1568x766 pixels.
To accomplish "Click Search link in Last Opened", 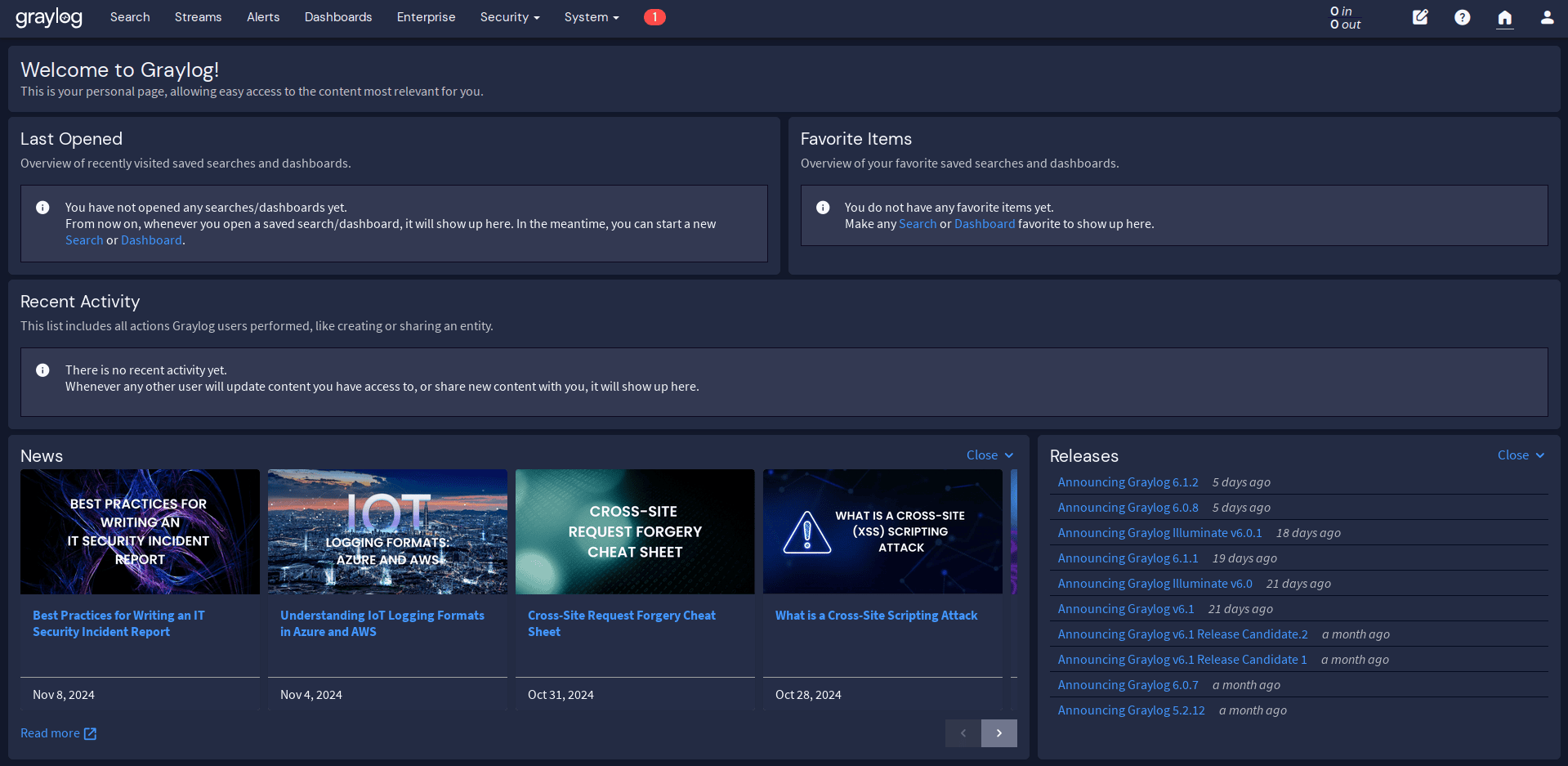I will 84,240.
